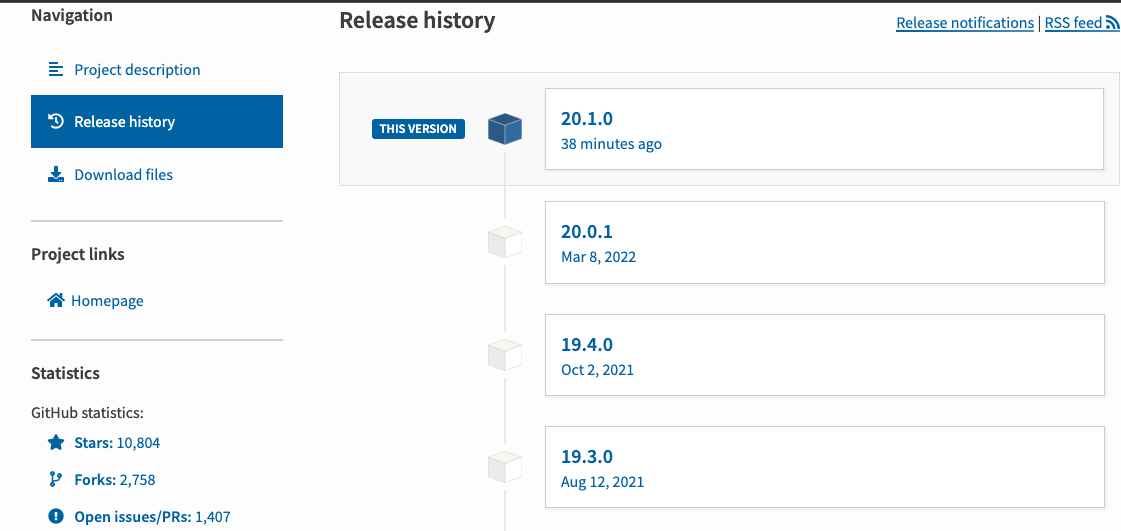Click the grey cube icon beside 19.3.0
This screenshot has height=531, width=1121.
505,467
